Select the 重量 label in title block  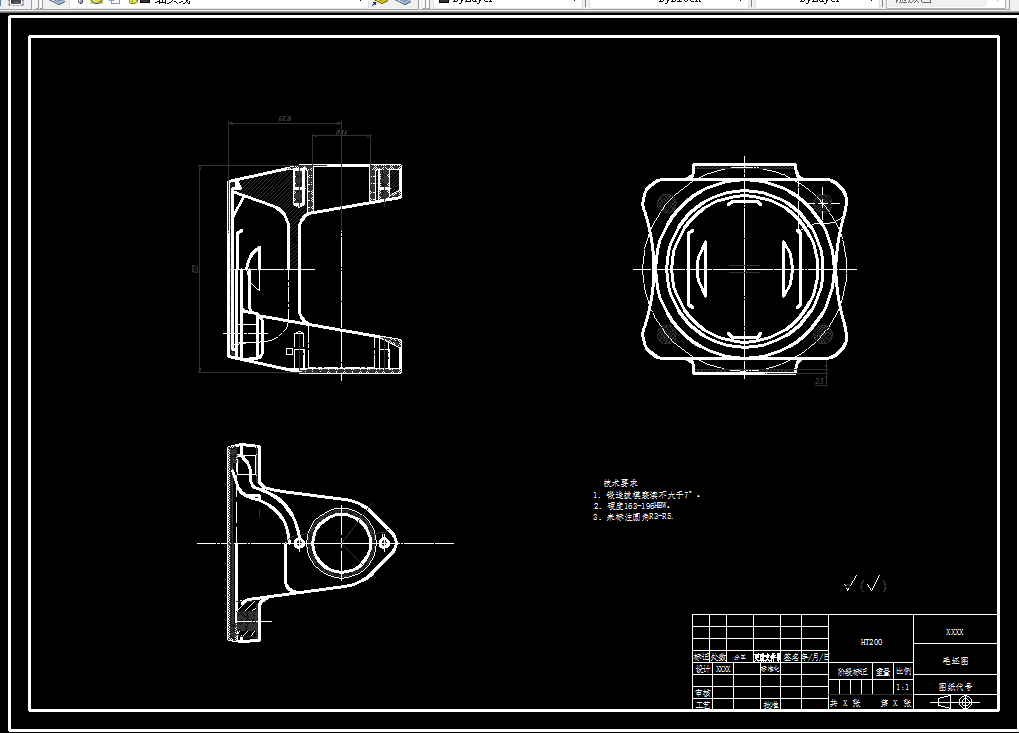tap(883, 672)
